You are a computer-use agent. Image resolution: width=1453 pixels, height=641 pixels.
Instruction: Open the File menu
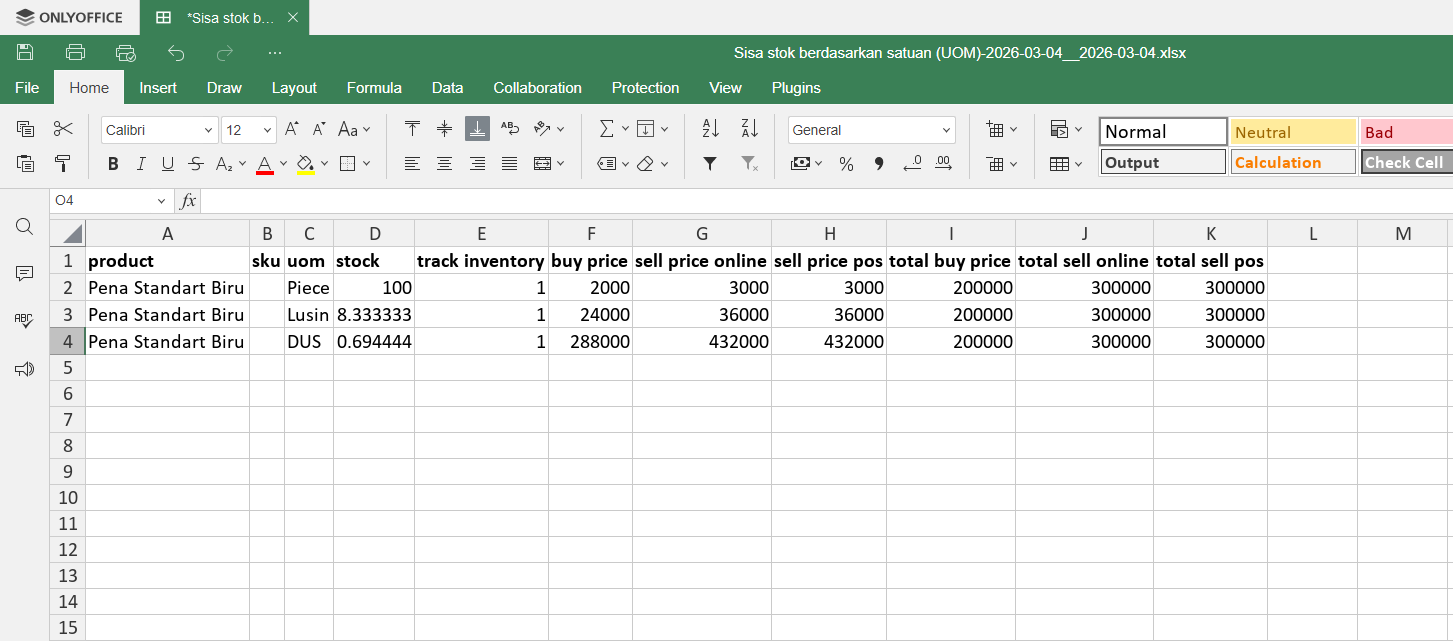27,88
